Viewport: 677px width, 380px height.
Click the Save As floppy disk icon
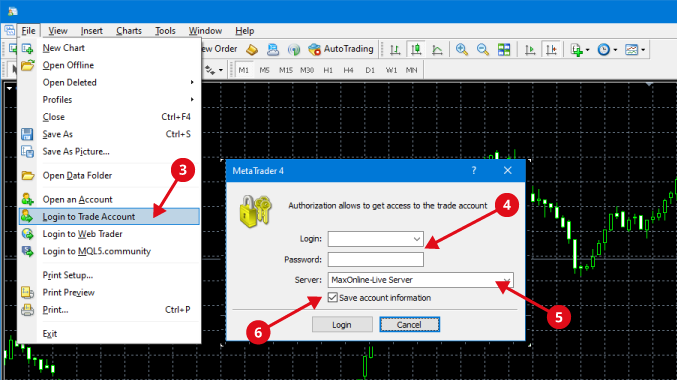(x=27, y=134)
